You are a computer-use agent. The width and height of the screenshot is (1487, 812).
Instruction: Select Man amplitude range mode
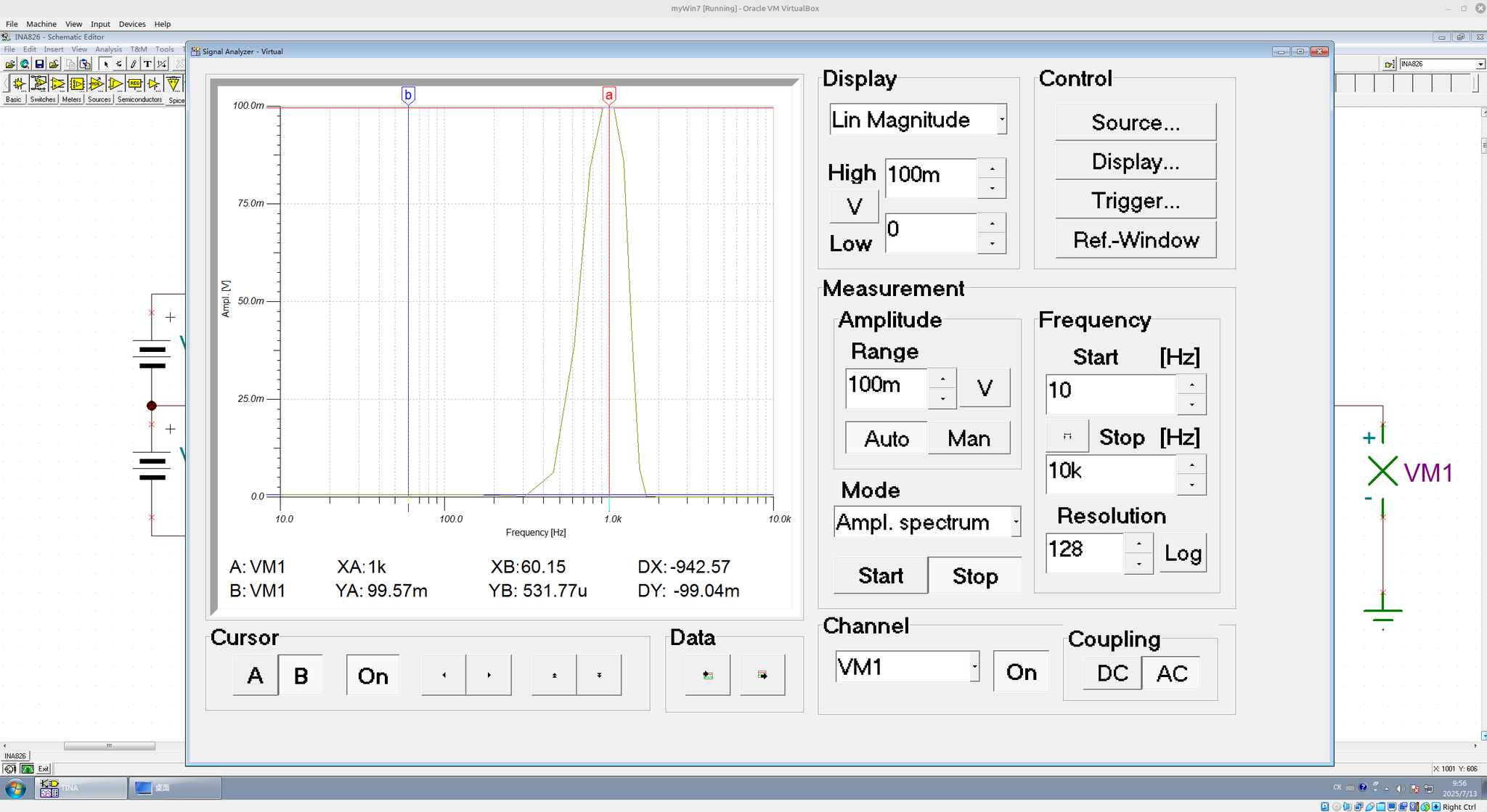pos(969,438)
